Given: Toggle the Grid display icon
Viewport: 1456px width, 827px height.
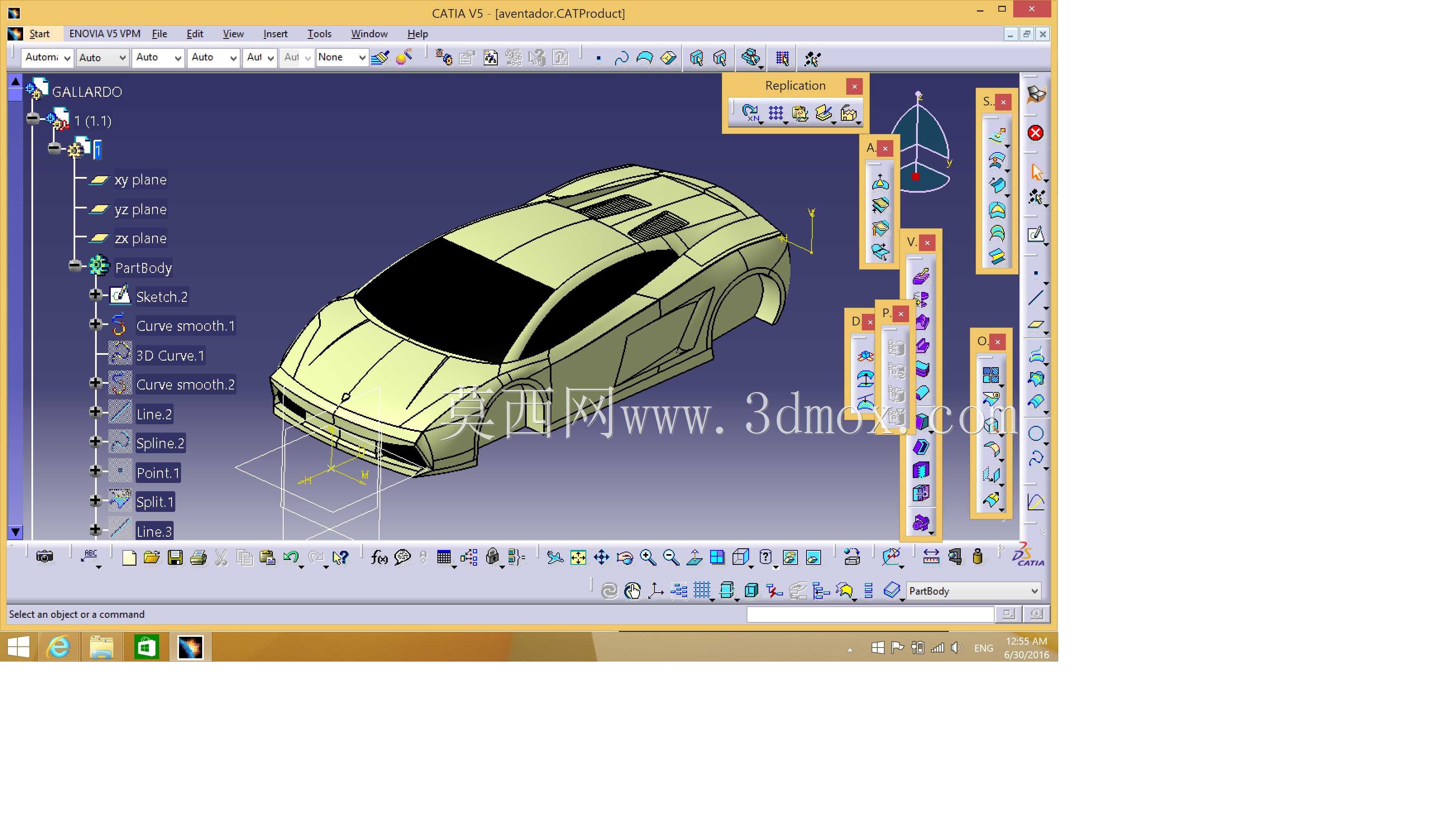Looking at the screenshot, I should tap(702, 591).
